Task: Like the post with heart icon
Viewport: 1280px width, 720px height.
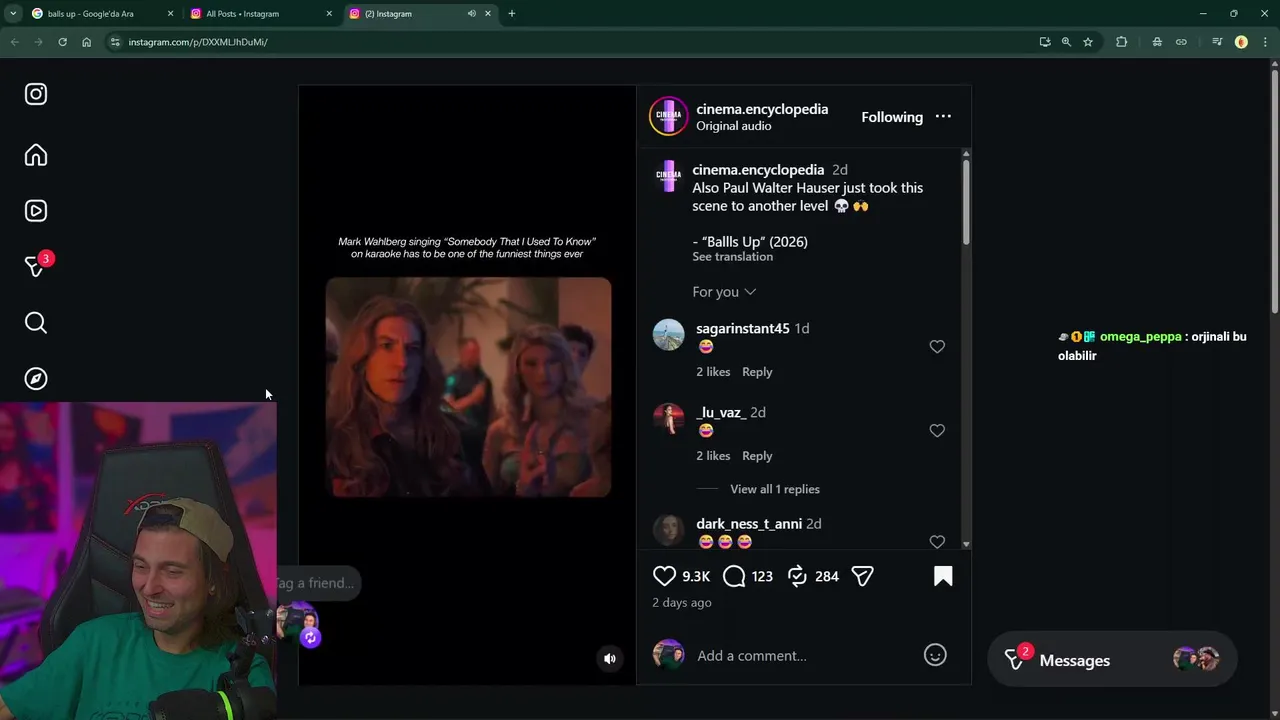Action: pos(664,576)
